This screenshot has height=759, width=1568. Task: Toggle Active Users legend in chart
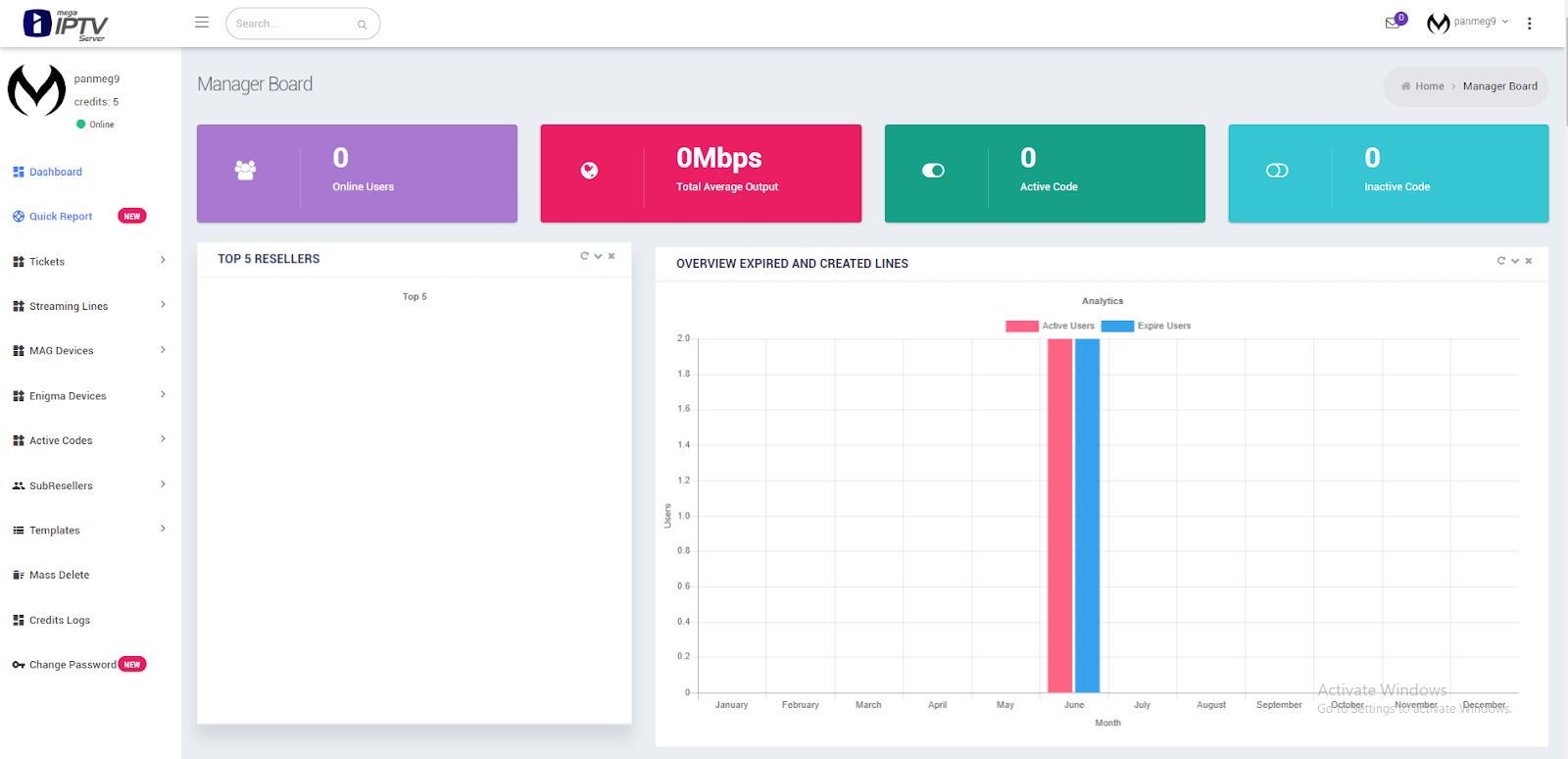pyautogui.click(x=1050, y=326)
